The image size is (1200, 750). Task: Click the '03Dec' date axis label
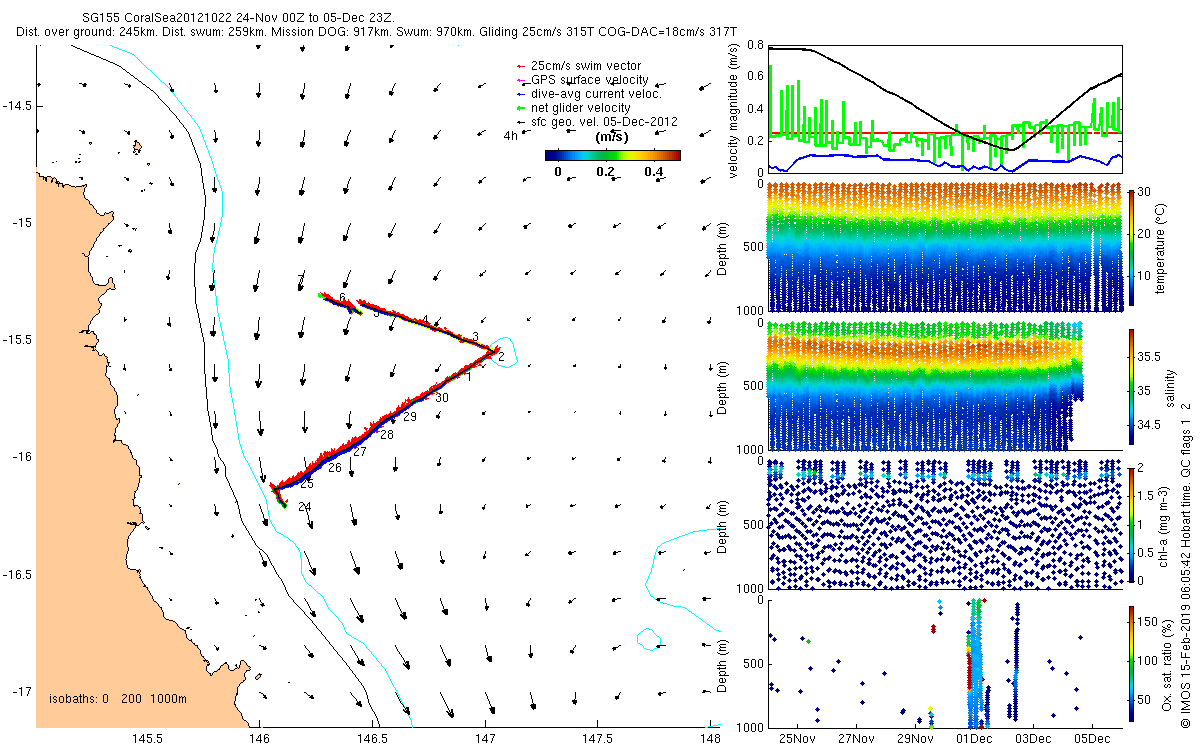pyautogui.click(x=1033, y=739)
